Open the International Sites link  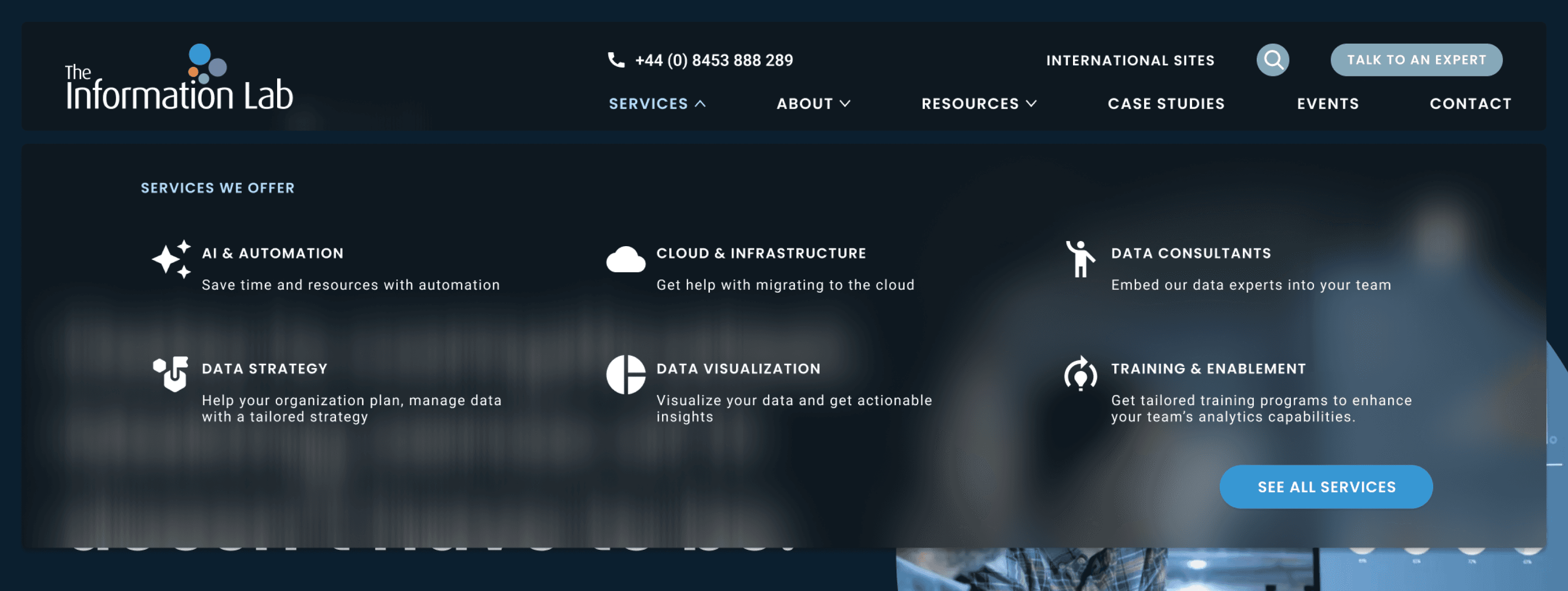[1130, 60]
